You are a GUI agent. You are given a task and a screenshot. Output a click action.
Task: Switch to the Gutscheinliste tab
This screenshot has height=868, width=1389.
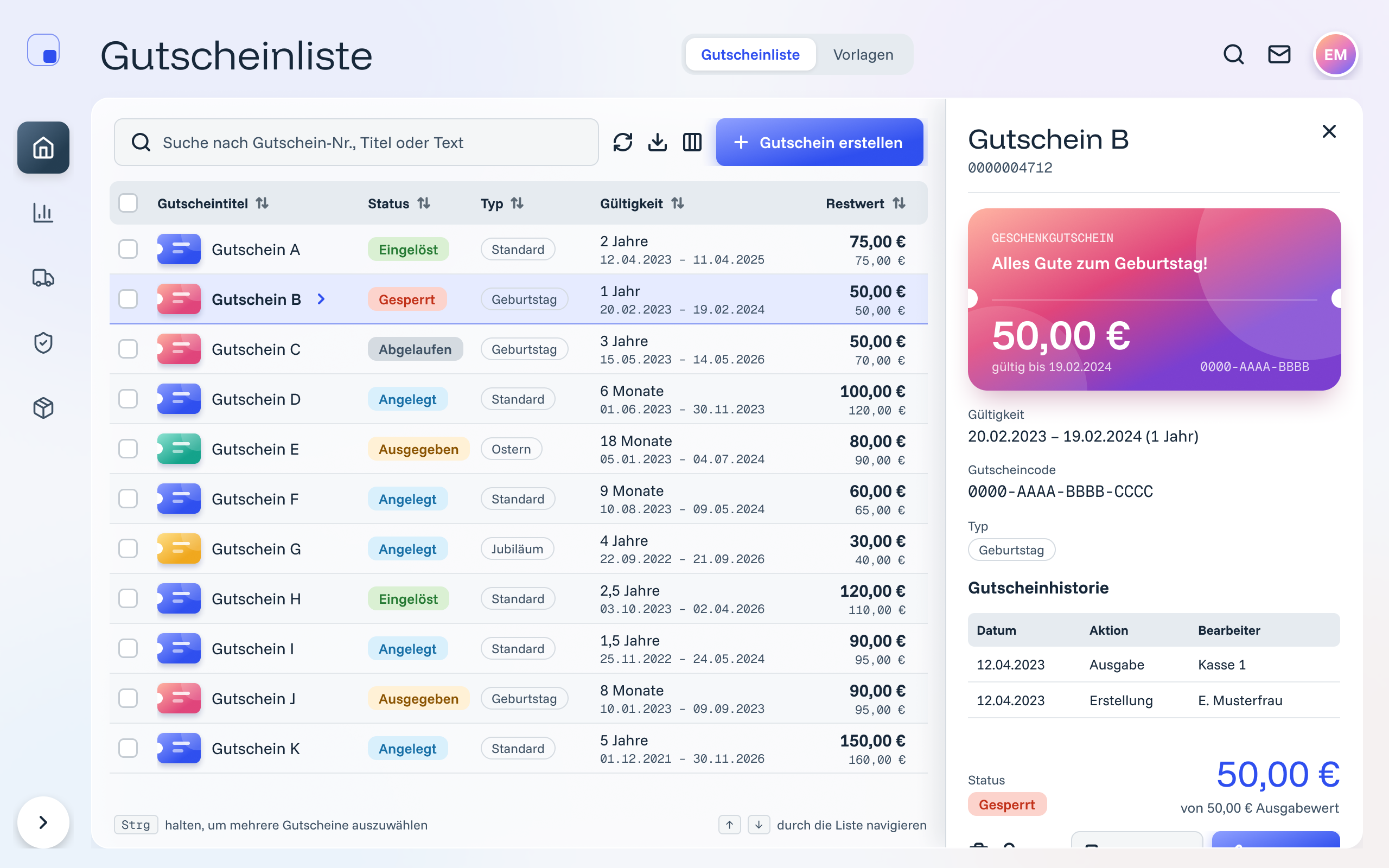pos(750,55)
